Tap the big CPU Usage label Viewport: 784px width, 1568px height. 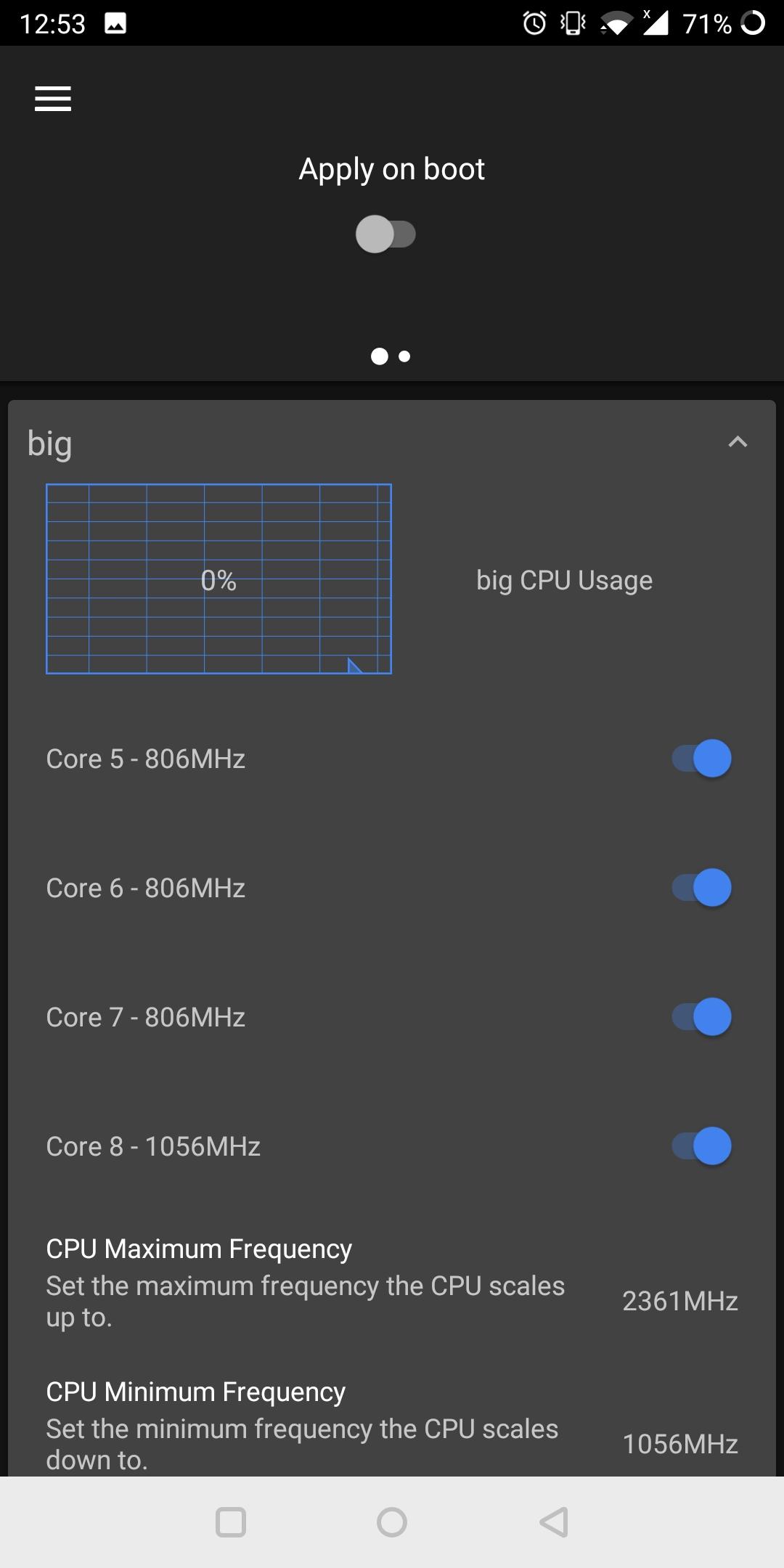(x=564, y=581)
